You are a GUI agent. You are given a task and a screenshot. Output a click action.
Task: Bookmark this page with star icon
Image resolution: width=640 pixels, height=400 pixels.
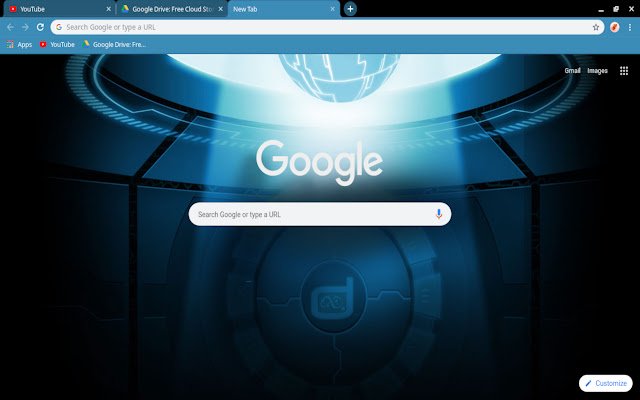pyautogui.click(x=596, y=27)
